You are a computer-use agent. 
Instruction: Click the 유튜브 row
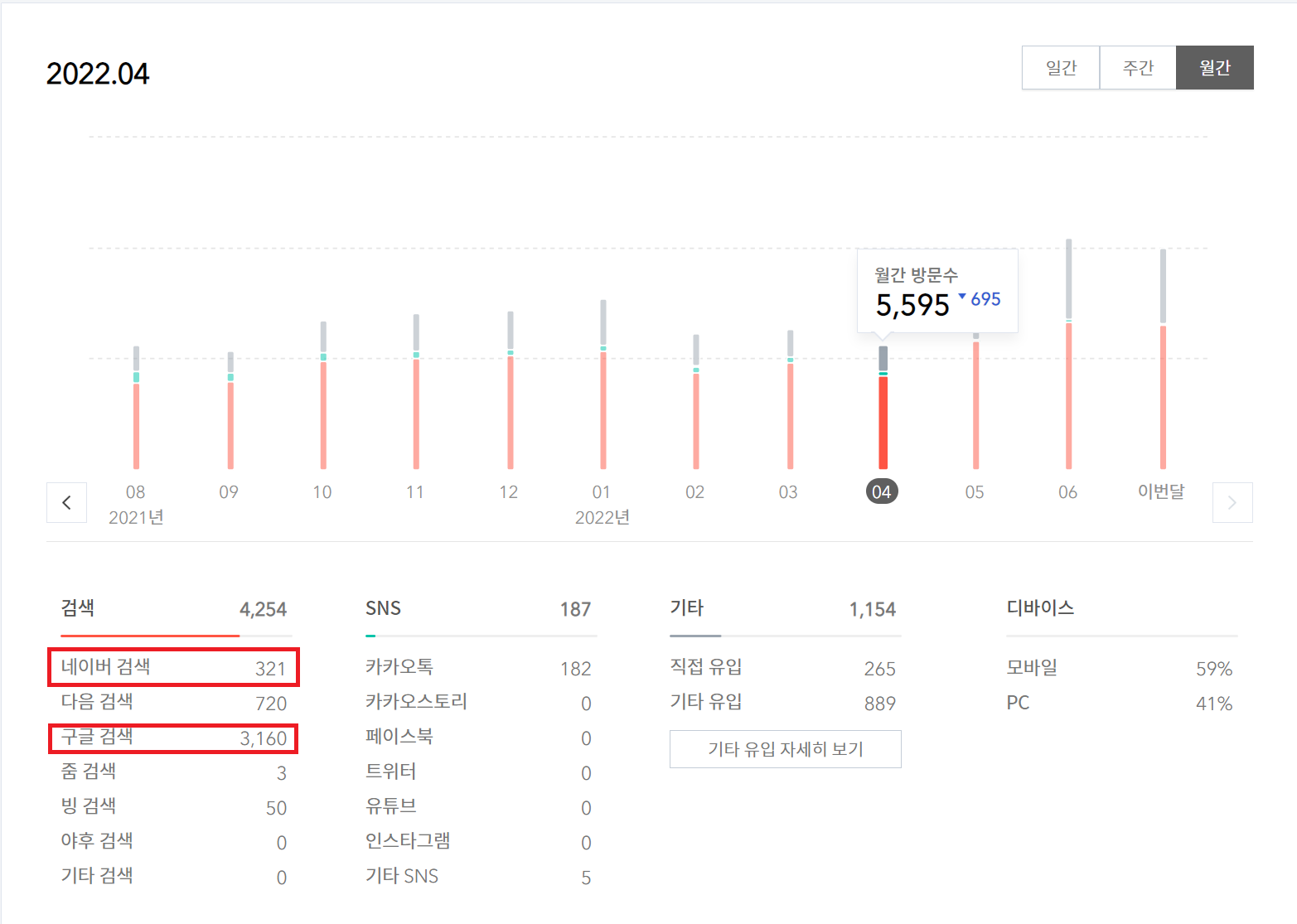click(x=478, y=807)
